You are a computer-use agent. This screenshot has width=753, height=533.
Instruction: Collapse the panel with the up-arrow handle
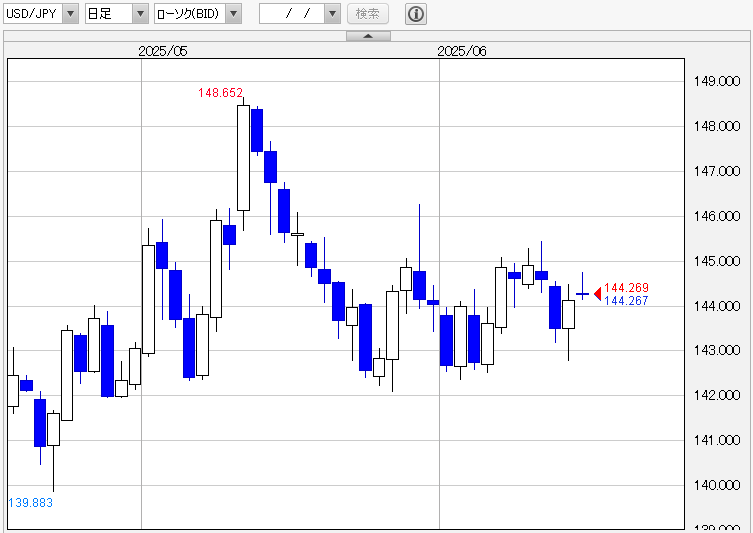click(x=368, y=36)
